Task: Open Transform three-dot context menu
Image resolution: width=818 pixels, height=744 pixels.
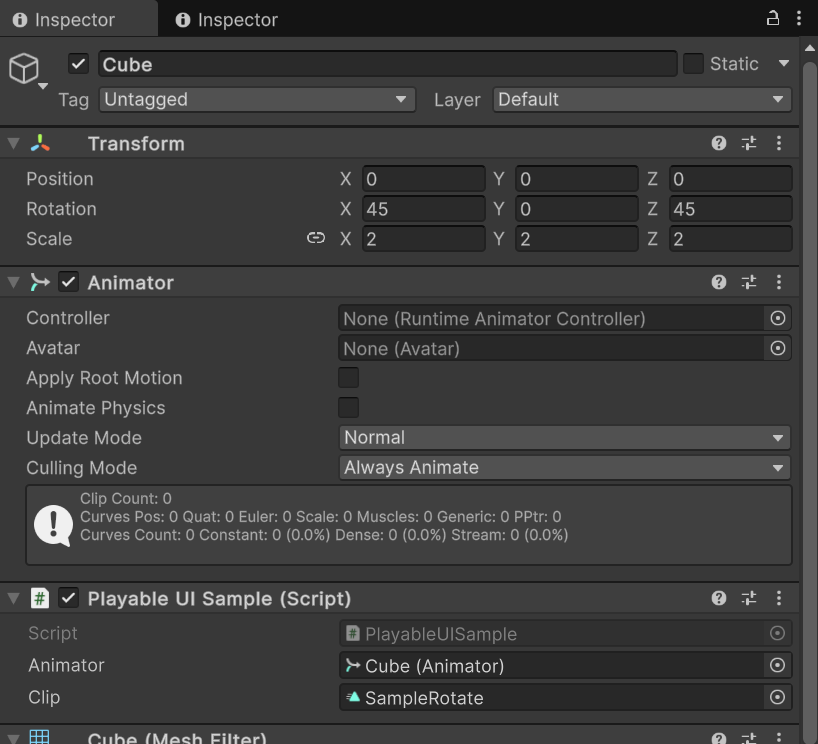Action: pos(779,143)
